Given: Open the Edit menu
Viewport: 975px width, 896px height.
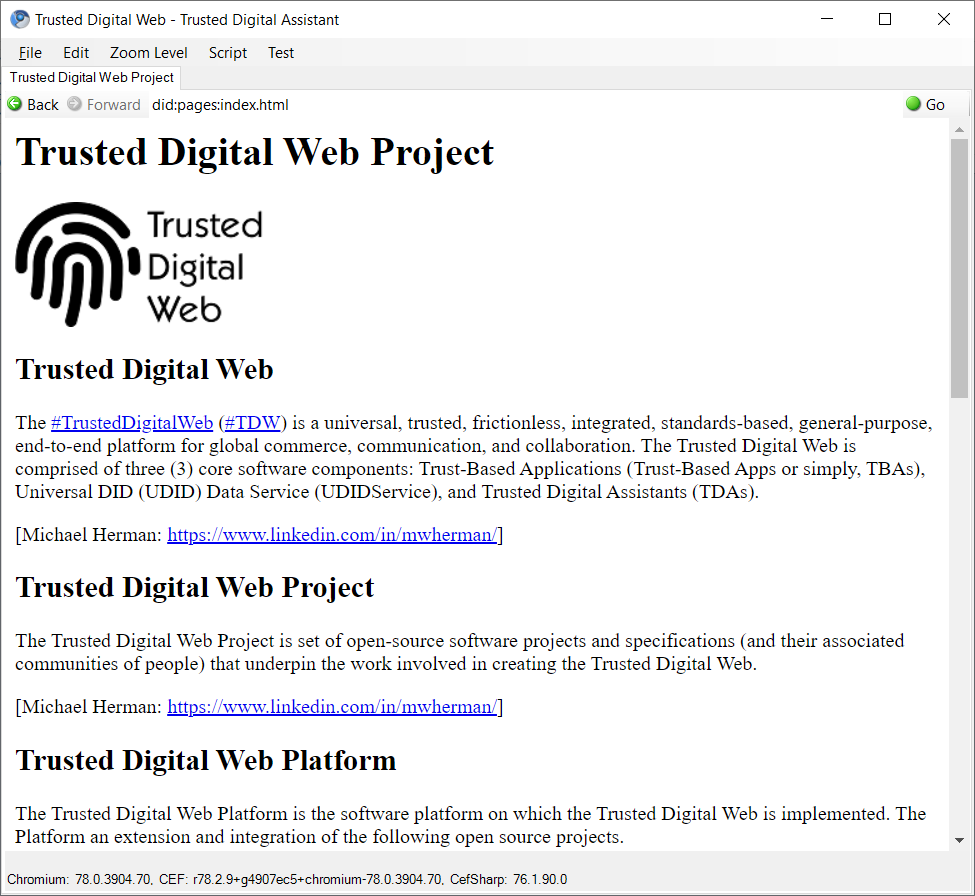Looking at the screenshot, I should 76,53.
